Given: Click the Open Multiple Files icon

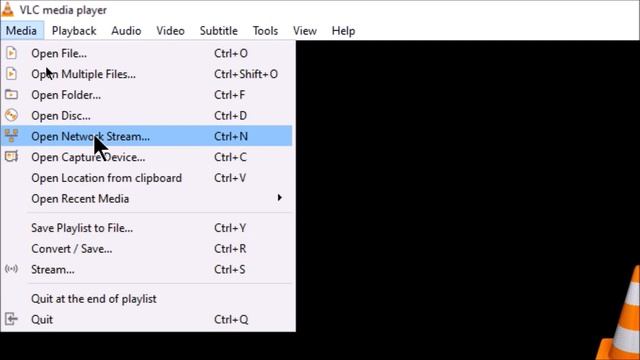Looking at the screenshot, I should (11, 74).
